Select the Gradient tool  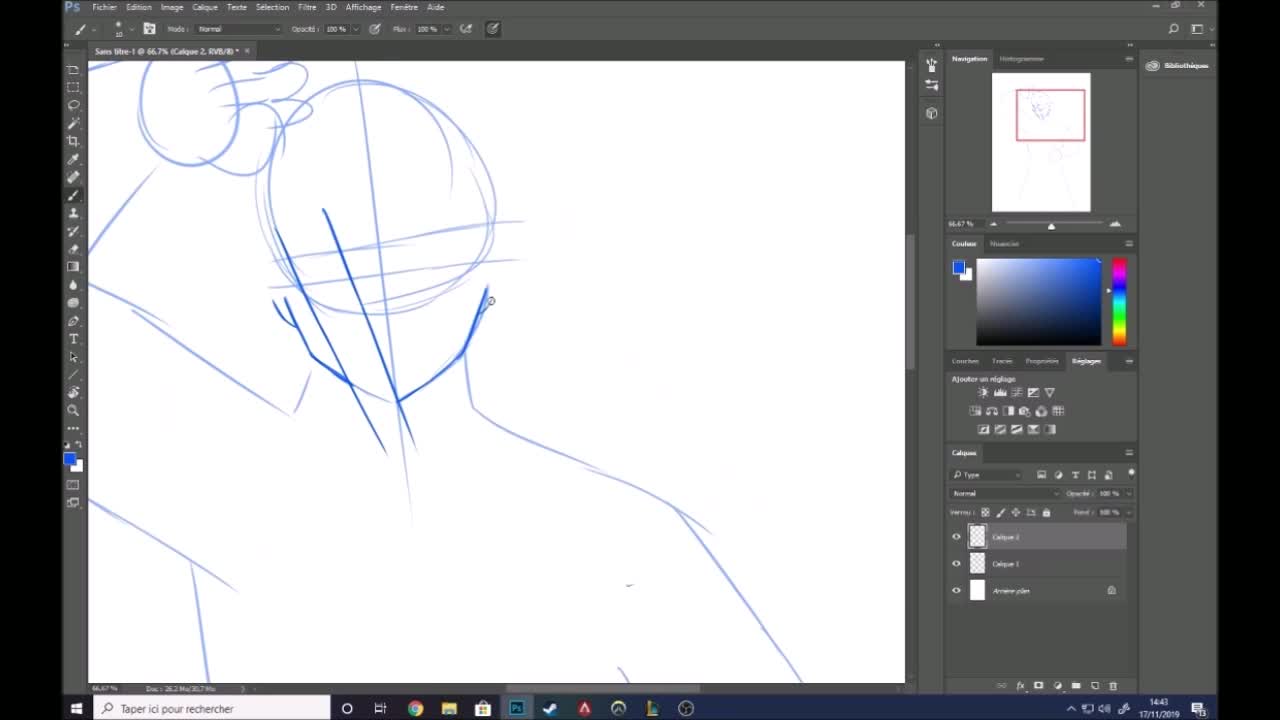tap(73, 267)
